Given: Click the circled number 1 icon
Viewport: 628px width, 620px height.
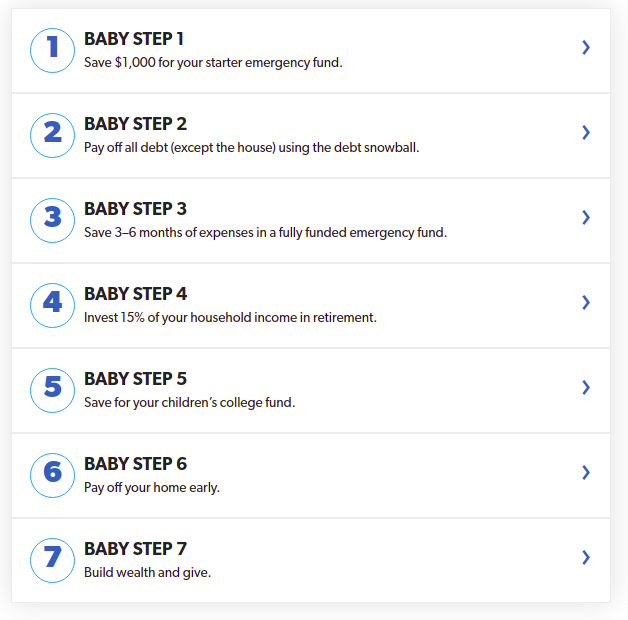Looking at the screenshot, I should pyautogui.click(x=52, y=50).
